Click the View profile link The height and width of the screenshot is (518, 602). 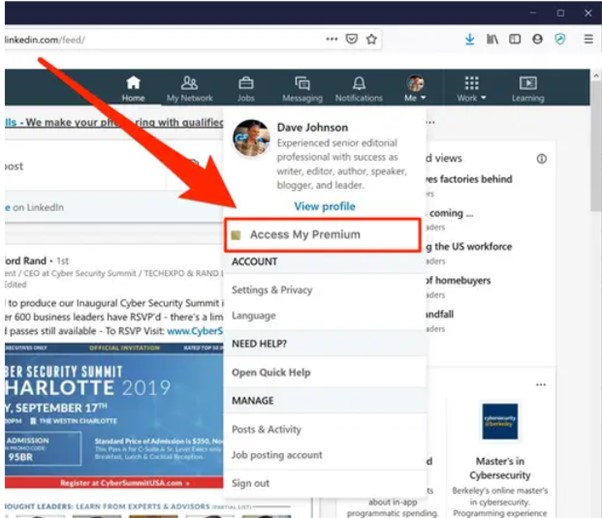coord(324,206)
